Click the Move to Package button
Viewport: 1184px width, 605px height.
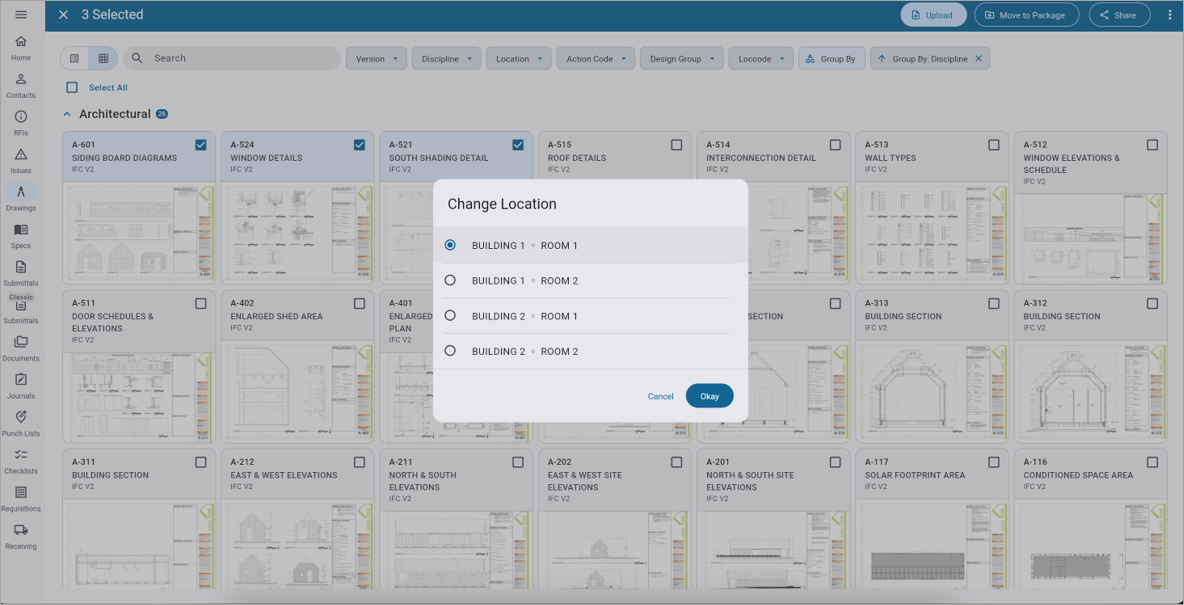tap(1026, 15)
